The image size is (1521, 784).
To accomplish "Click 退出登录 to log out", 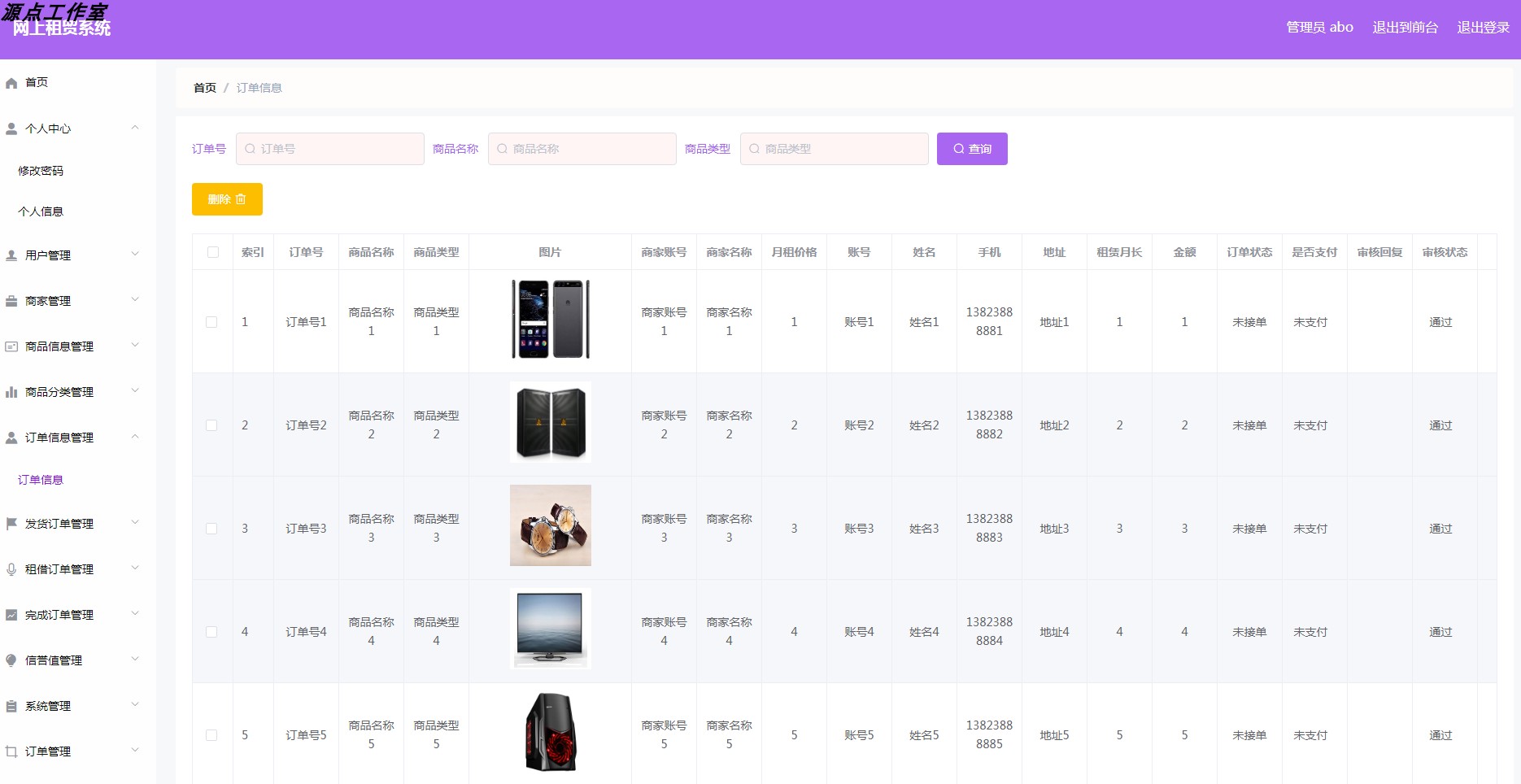I will (1484, 27).
